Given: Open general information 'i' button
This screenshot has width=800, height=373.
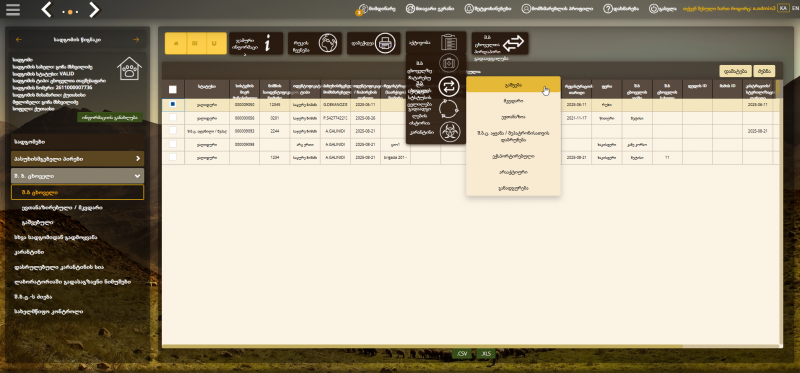Looking at the screenshot, I should click(256, 43).
